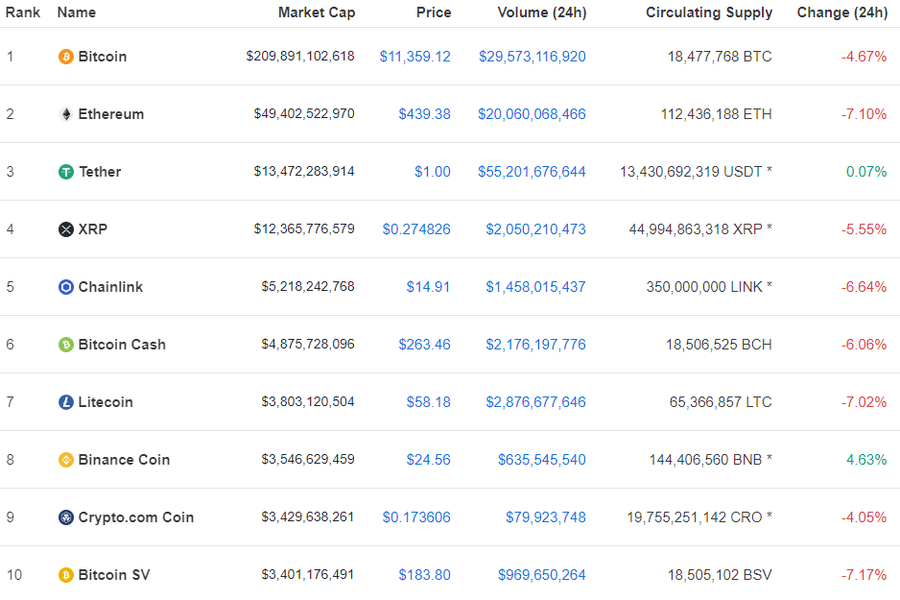900x600 pixels.
Task: Click Bitcoin SV volume $969,650,264
Action: coord(542,575)
